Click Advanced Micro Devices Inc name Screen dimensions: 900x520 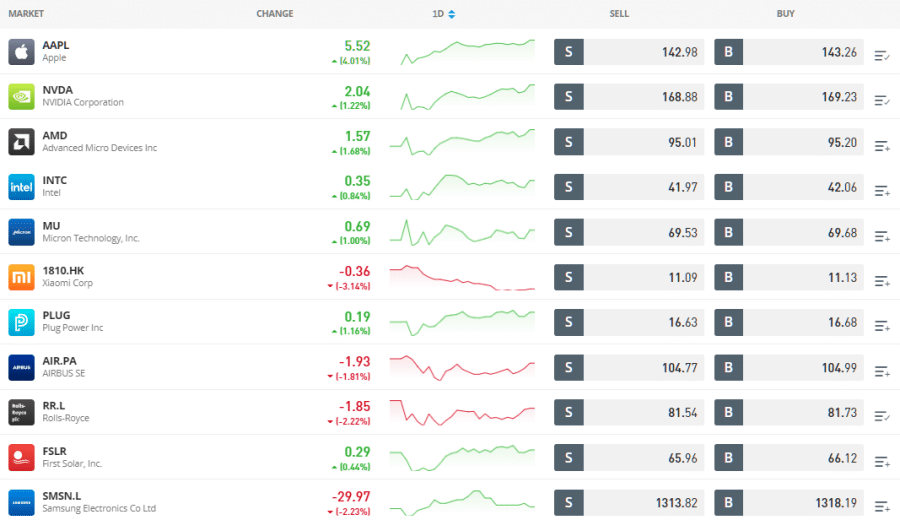pyautogui.click(x=99, y=148)
